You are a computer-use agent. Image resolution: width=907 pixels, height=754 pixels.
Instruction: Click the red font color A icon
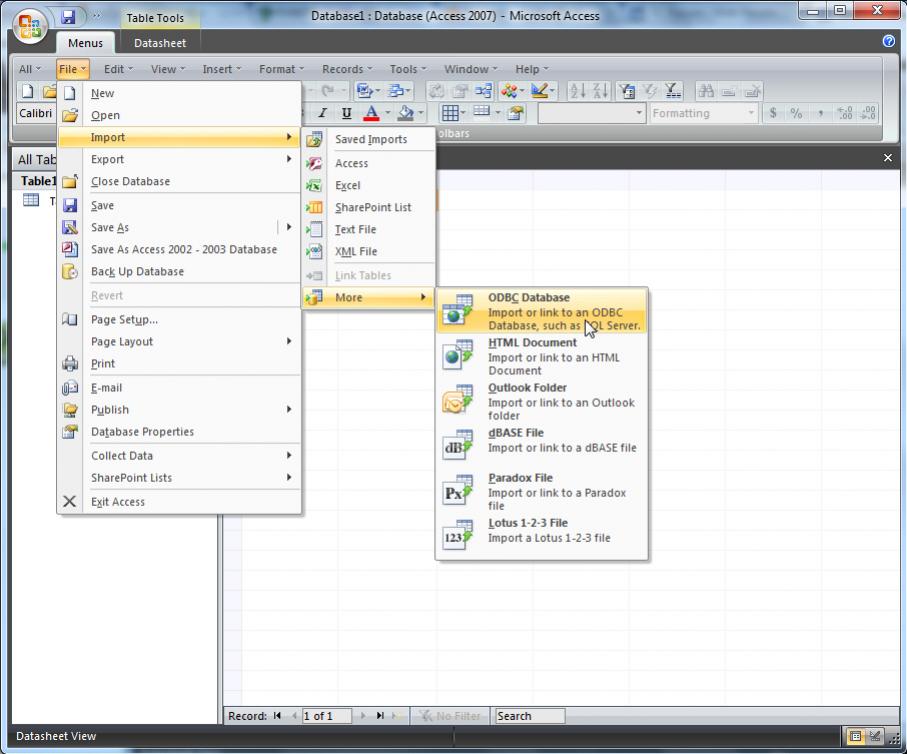(371, 113)
